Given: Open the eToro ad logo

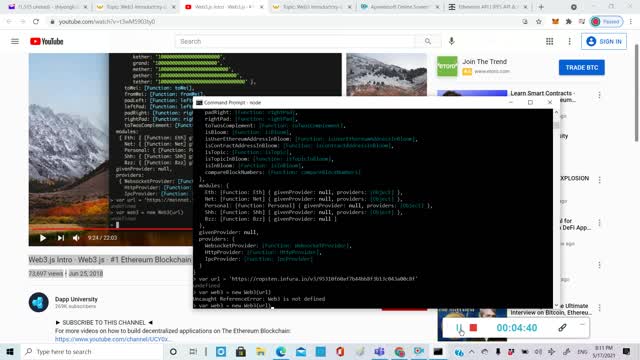Looking at the screenshot, I should tap(447, 66).
